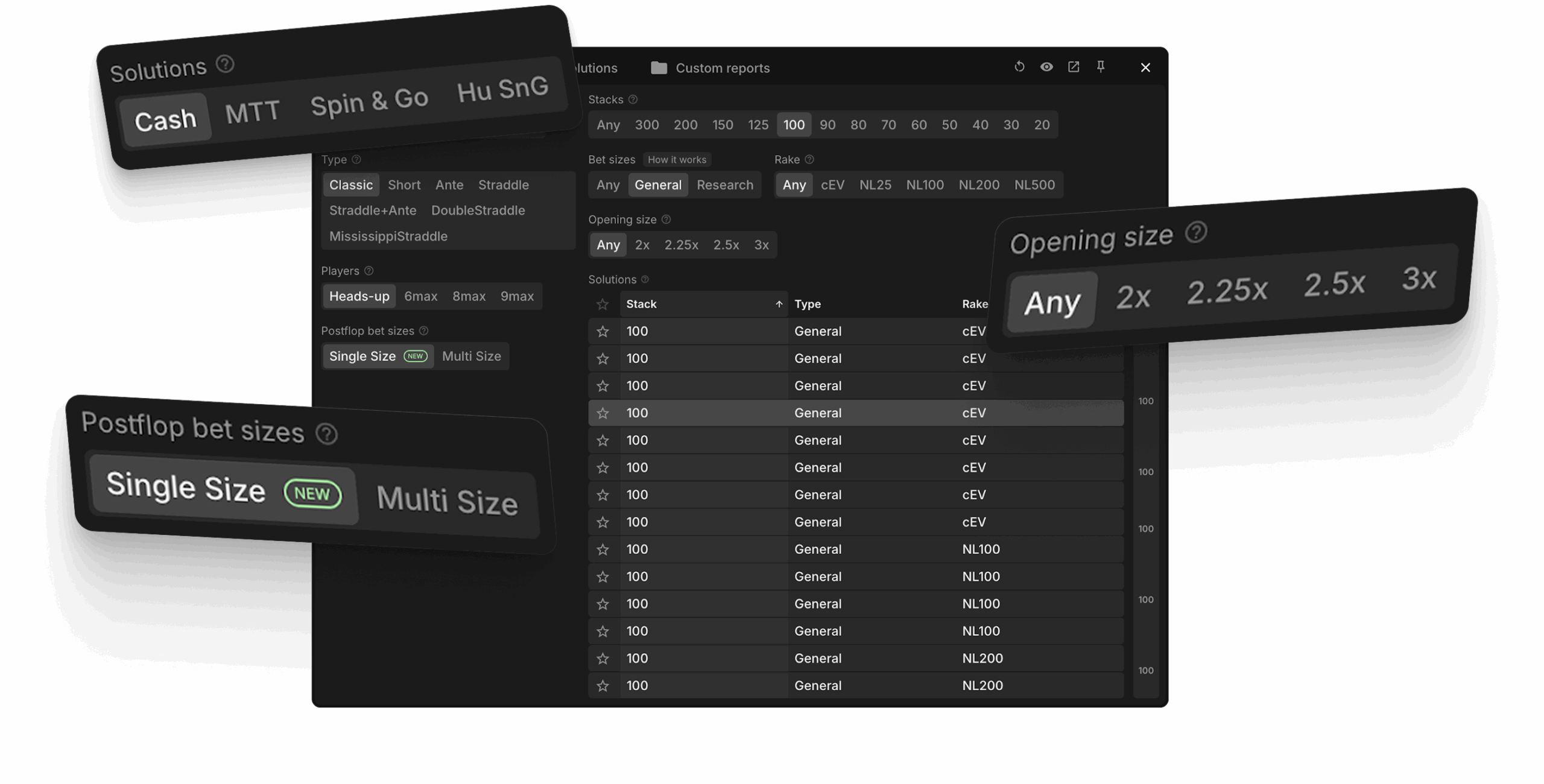
Task: Favorite the first solution row star
Action: pyautogui.click(x=603, y=332)
